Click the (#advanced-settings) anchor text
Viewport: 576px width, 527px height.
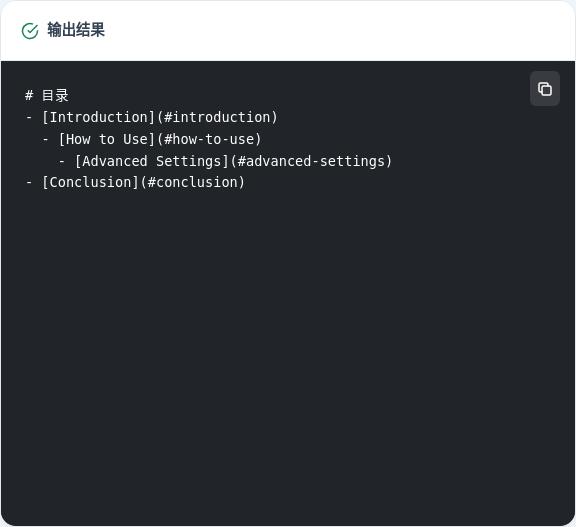click(312, 161)
